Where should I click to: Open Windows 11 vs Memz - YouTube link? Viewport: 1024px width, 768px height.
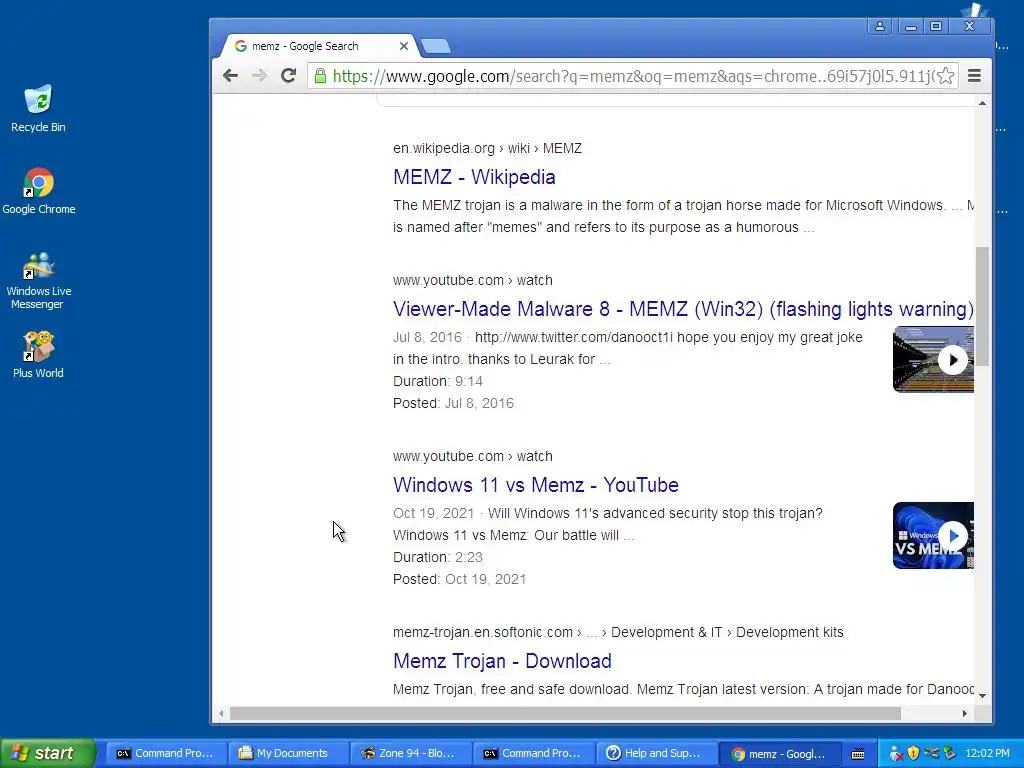pos(536,485)
